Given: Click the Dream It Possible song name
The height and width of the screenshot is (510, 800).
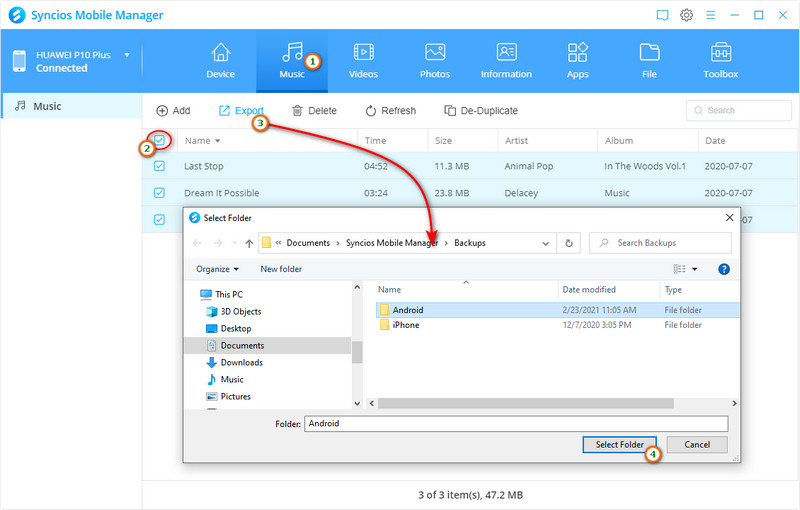Looking at the screenshot, I should (221, 193).
